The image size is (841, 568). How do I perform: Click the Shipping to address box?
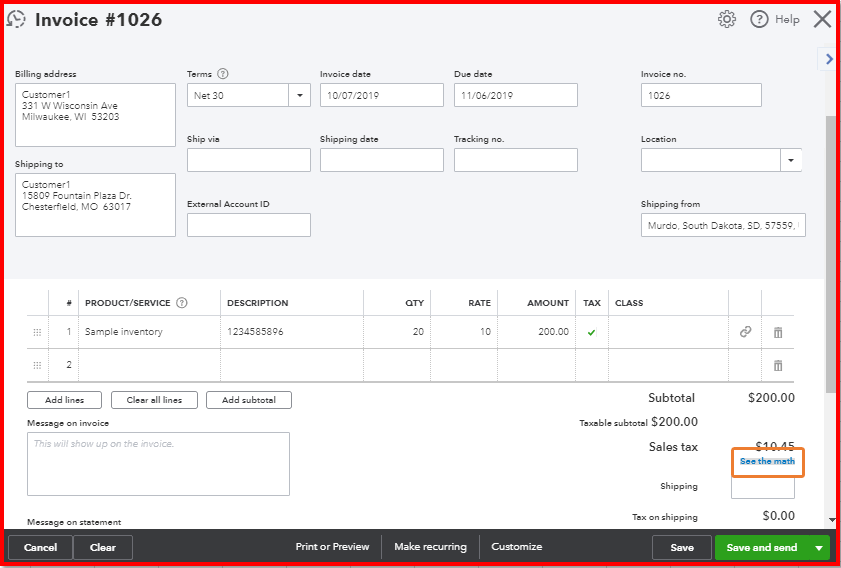point(95,205)
